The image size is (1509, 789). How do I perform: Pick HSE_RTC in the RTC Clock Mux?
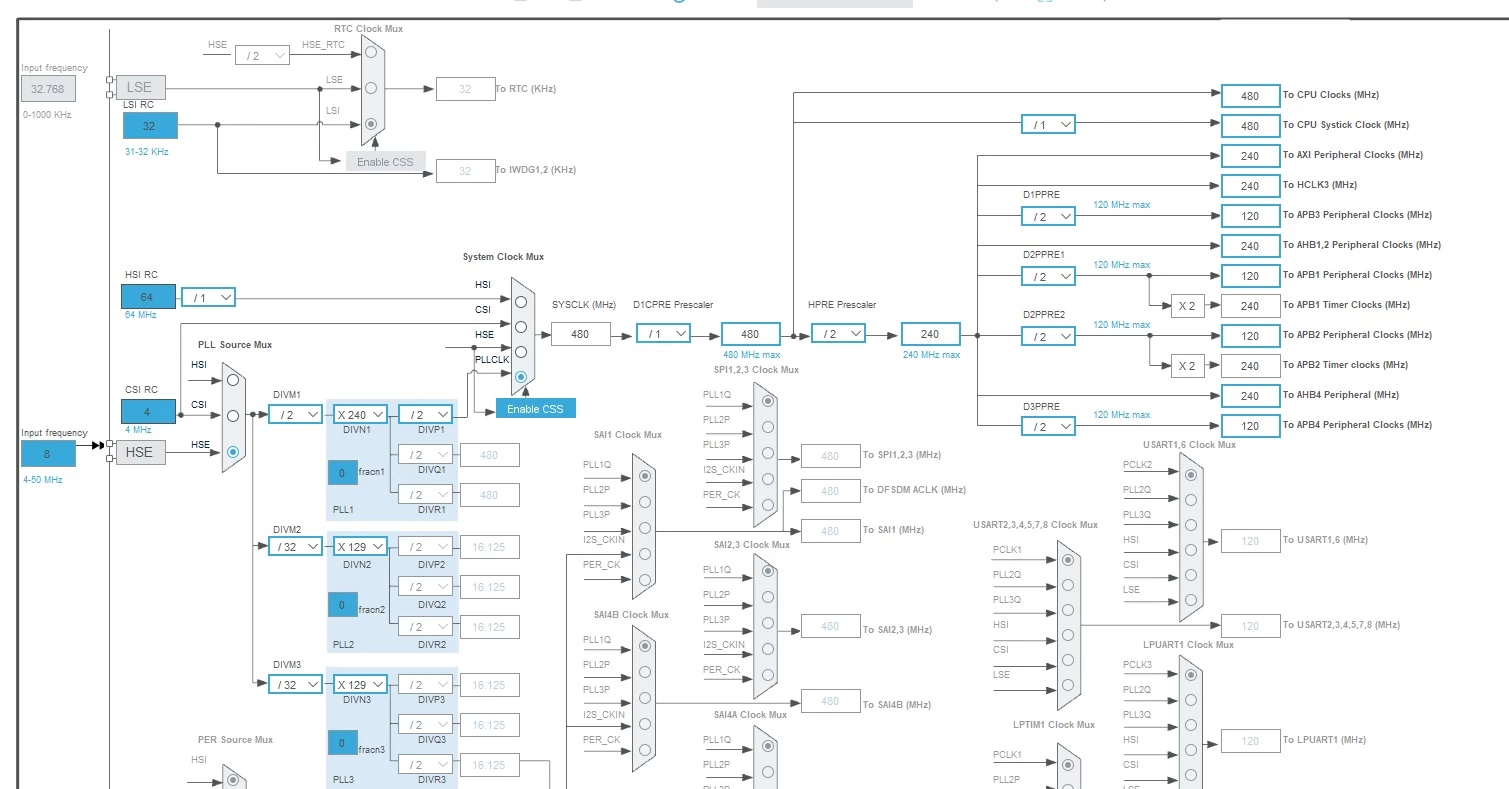tap(371, 52)
